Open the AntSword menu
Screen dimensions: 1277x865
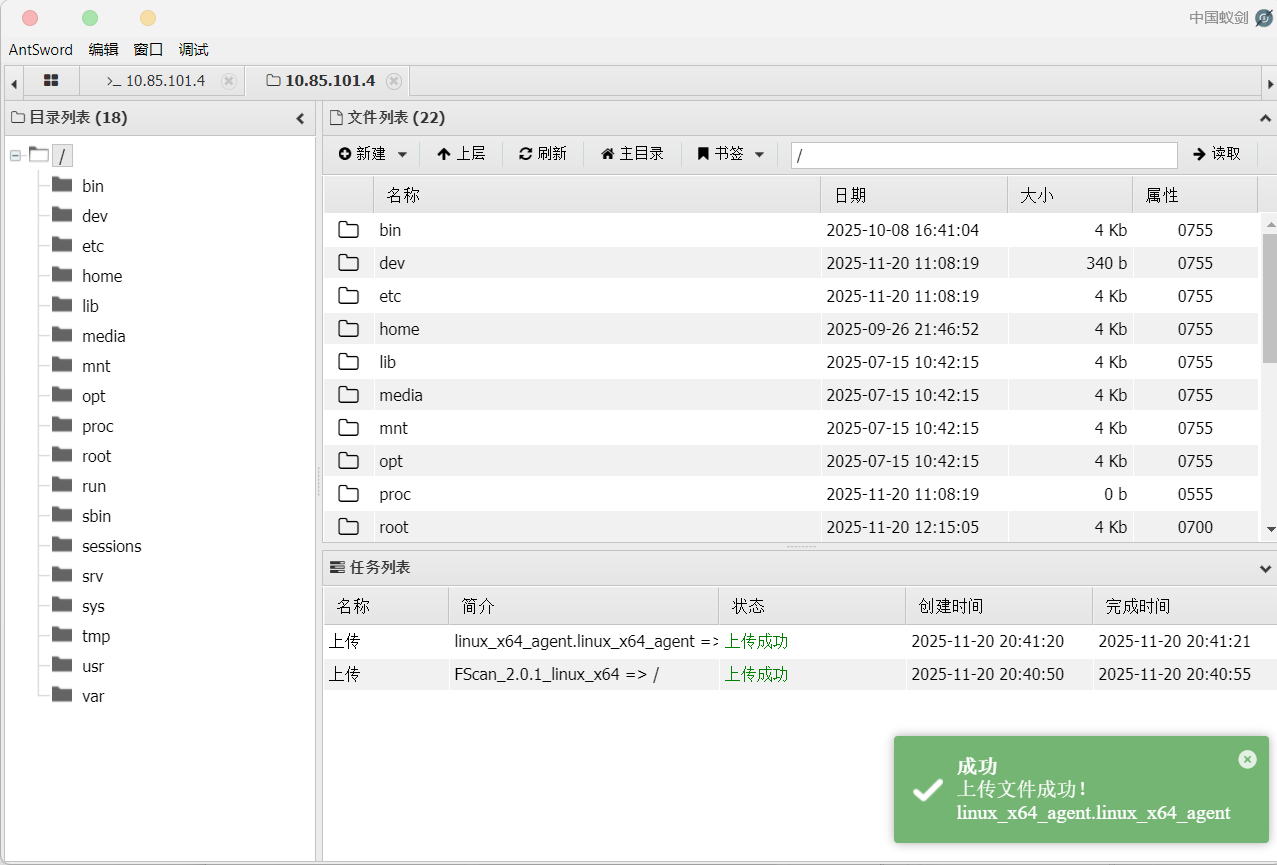coord(41,49)
